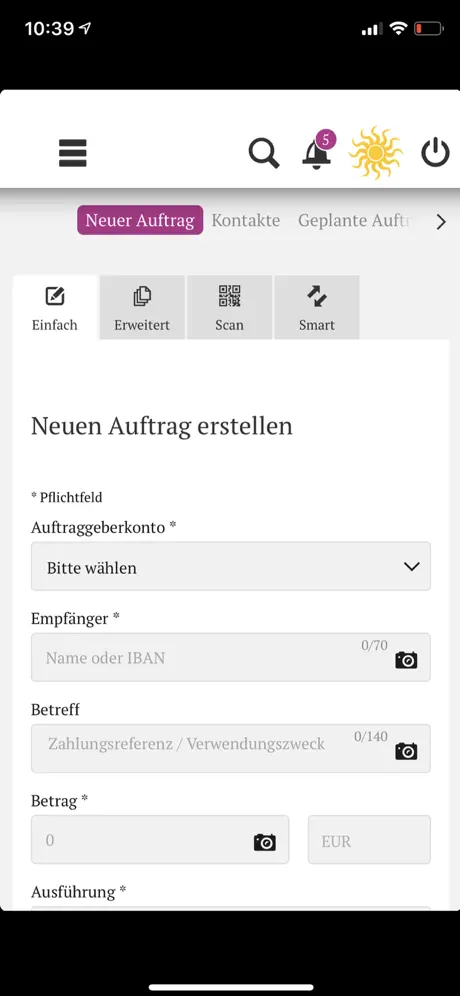The height and width of the screenshot is (996, 460).
Task: Open notifications bell with badge 5
Action: (x=320, y=151)
